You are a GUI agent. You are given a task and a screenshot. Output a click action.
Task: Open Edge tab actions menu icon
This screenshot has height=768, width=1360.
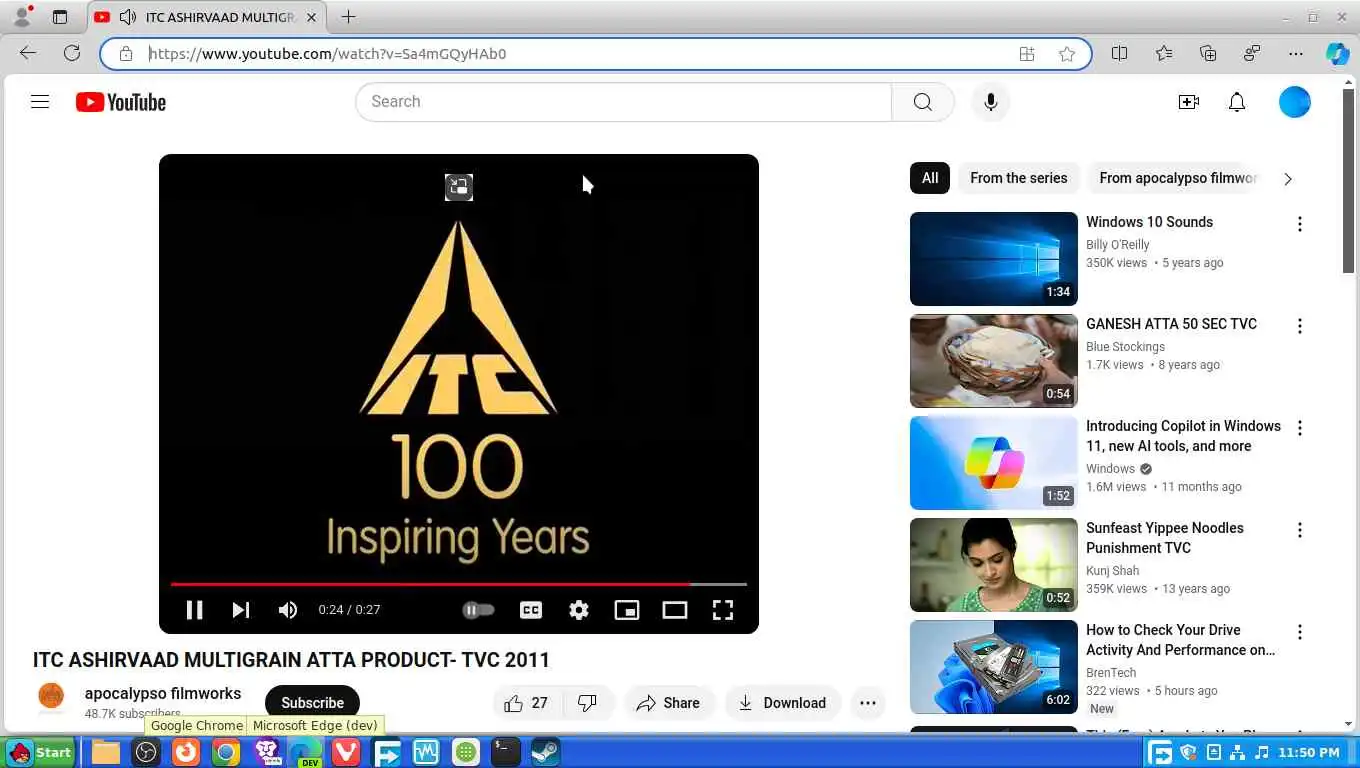point(60,17)
